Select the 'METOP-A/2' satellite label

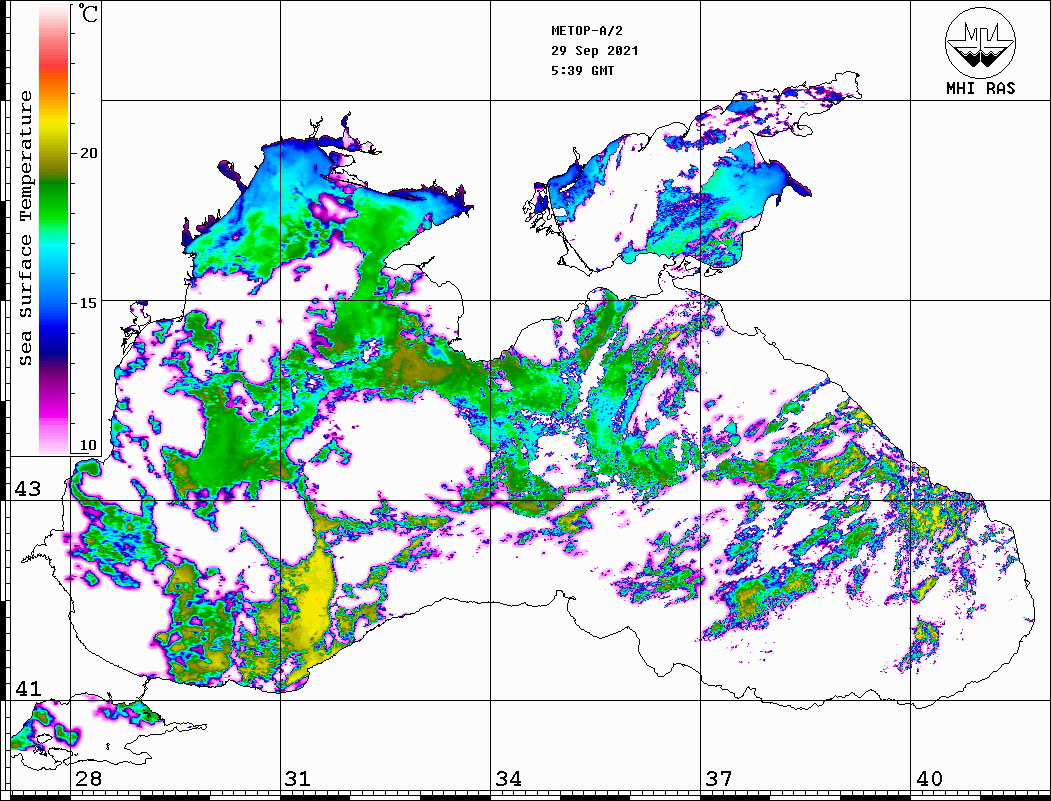pos(587,31)
